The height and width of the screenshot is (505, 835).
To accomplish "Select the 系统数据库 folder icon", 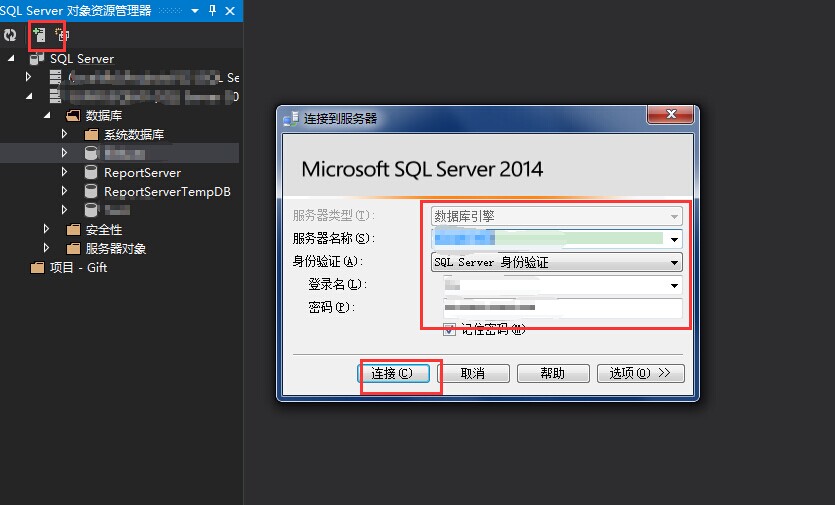I will pyautogui.click(x=92, y=134).
